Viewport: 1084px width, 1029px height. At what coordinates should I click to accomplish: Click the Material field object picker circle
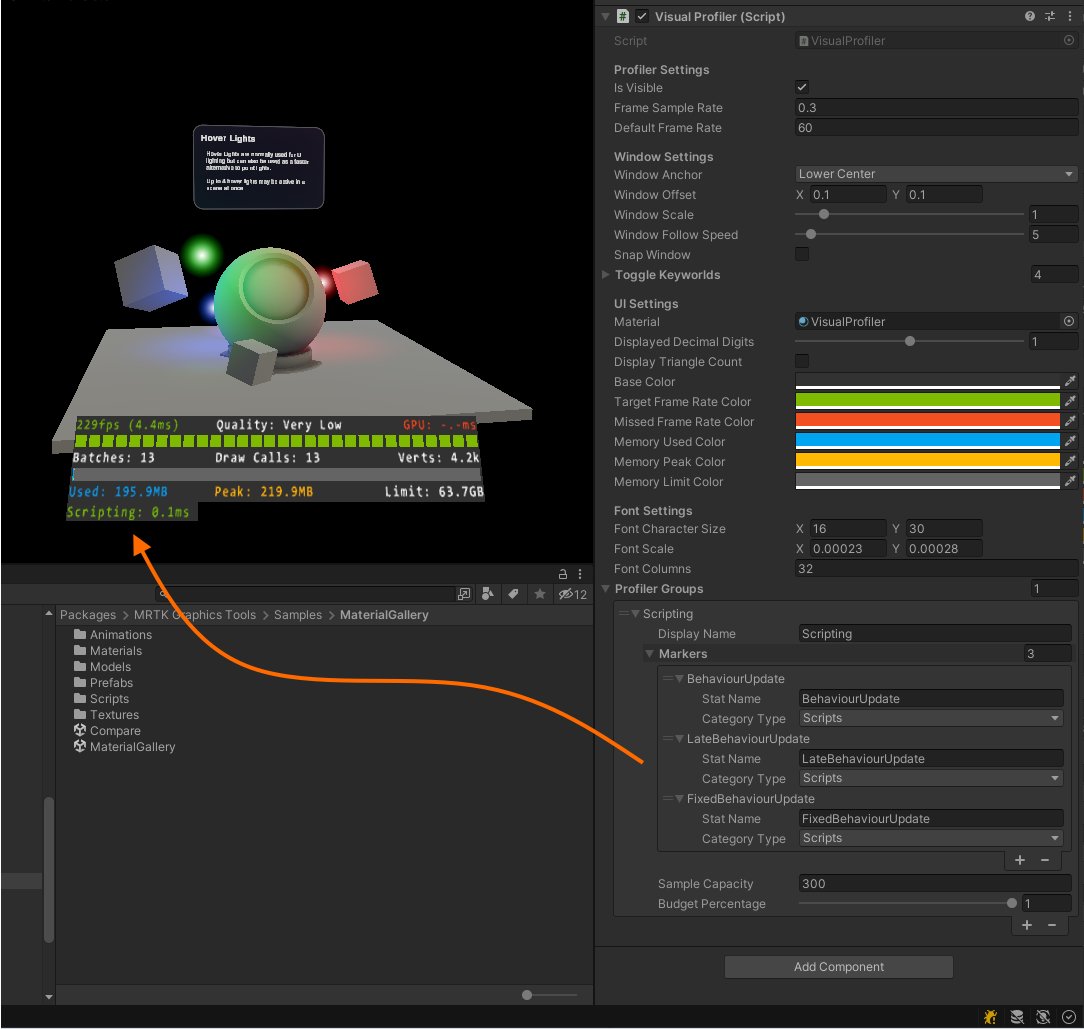[x=1069, y=321]
